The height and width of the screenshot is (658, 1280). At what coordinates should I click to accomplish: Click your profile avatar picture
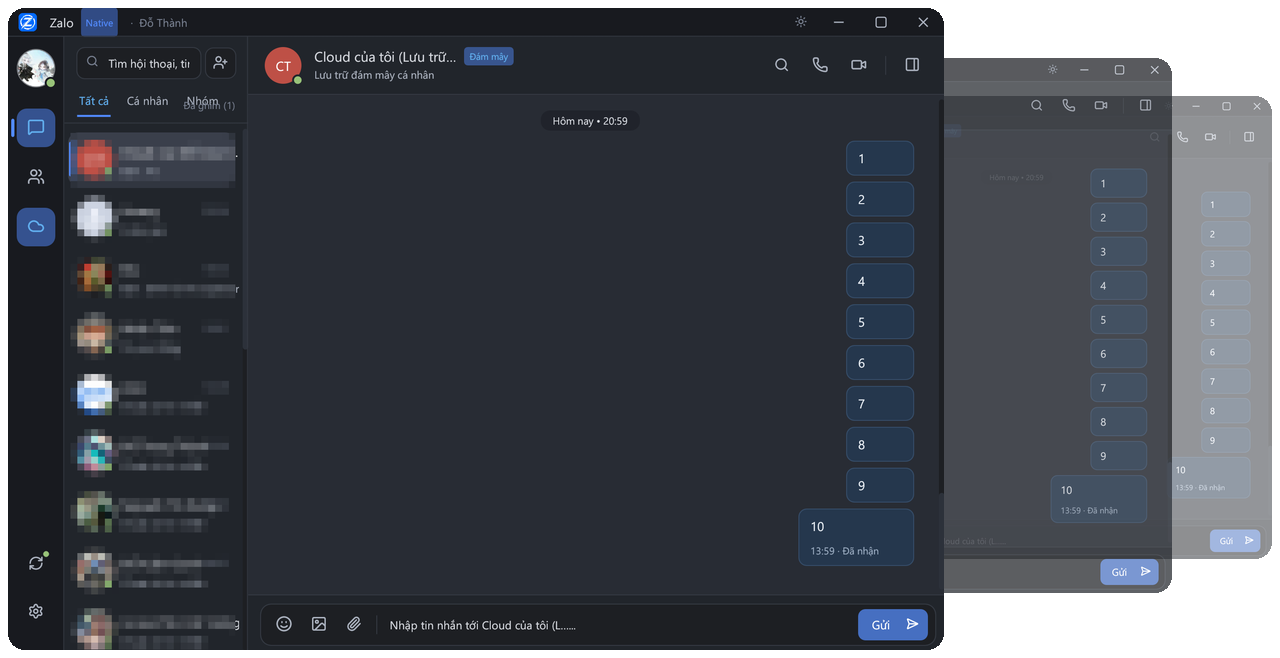tap(36, 67)
